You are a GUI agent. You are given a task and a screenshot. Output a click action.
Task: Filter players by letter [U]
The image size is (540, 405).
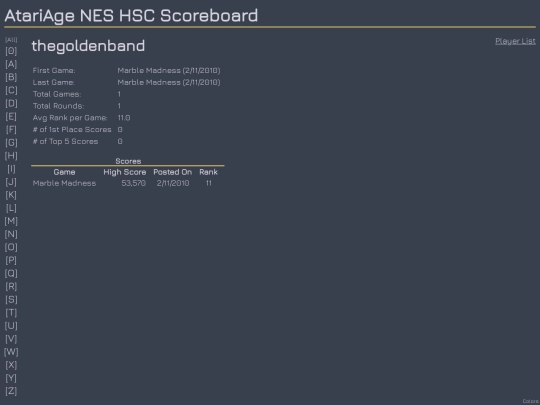(11, 326)
